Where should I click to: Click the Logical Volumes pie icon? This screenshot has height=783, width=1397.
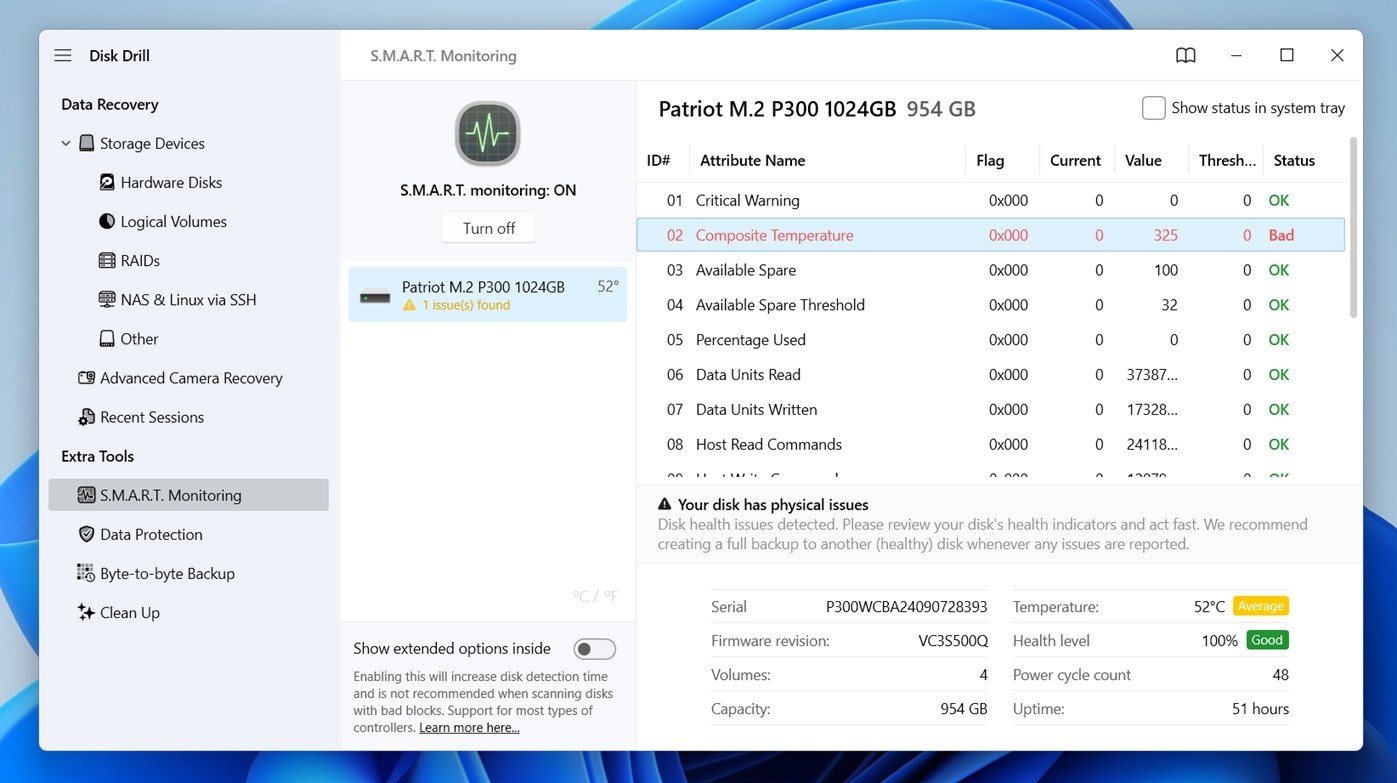pyautogui.click(x=107, y=221)
